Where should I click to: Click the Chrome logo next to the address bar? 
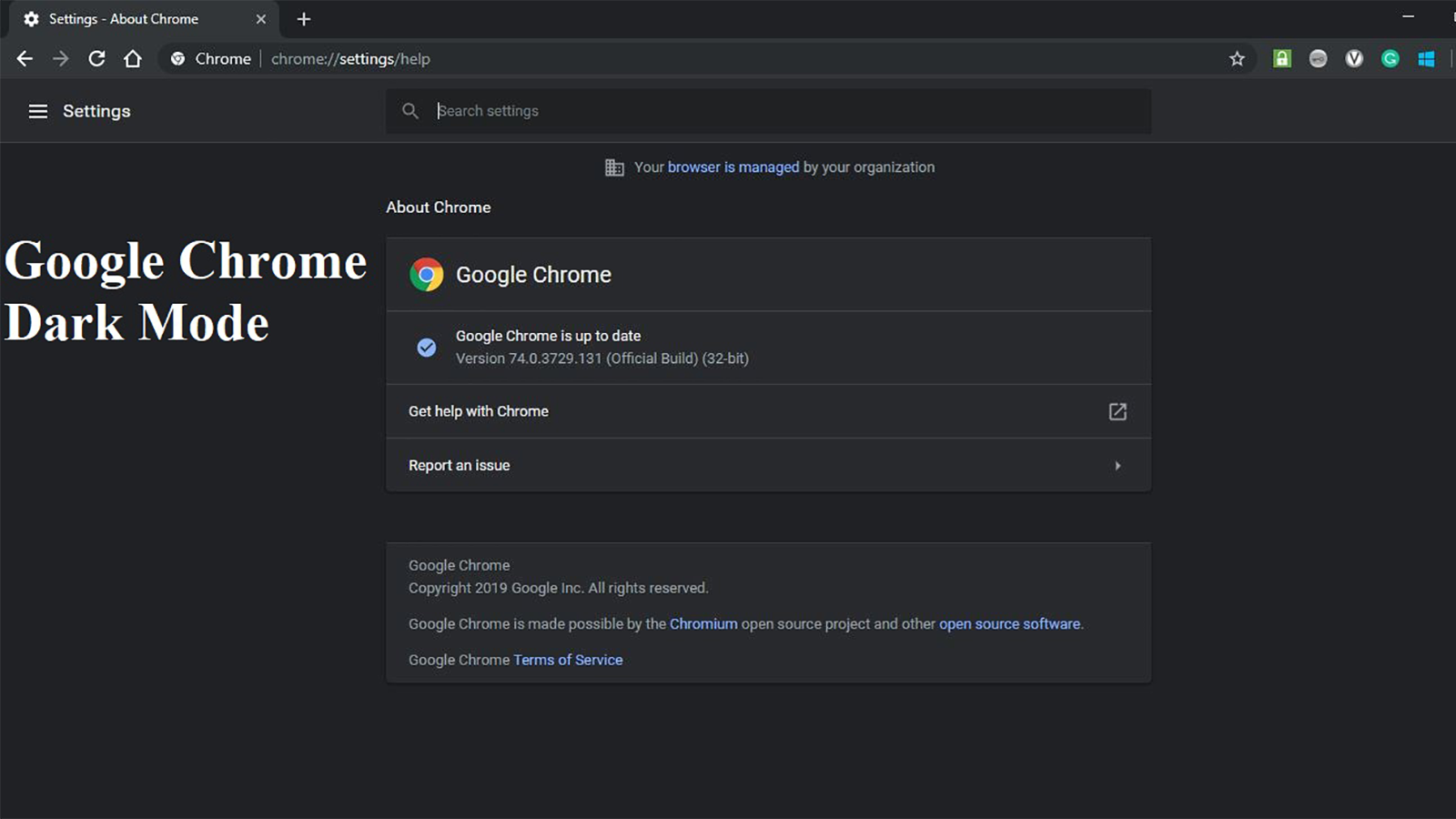point(177,58)
